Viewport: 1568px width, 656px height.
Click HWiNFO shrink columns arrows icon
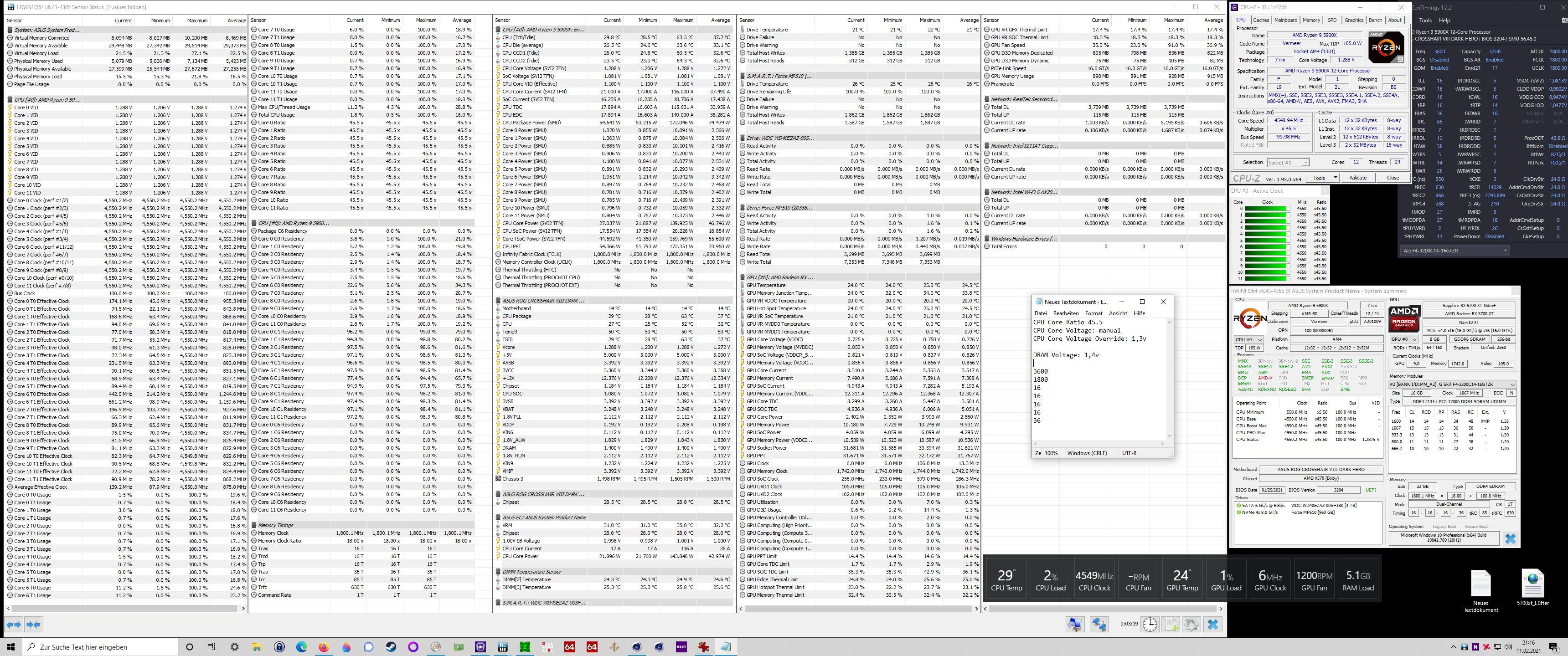pos(33,625)
